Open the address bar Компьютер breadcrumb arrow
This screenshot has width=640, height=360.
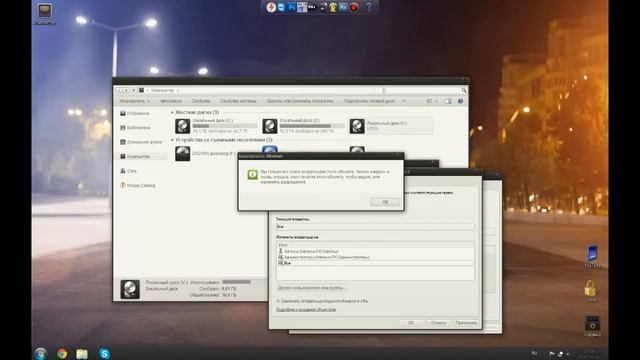(x=178, y=90)
